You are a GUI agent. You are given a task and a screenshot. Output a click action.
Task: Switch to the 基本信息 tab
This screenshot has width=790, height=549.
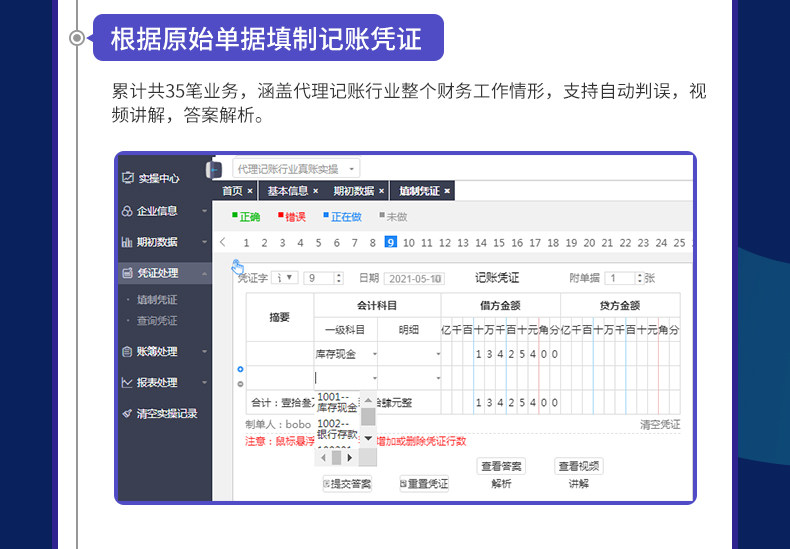coord(287,191)
